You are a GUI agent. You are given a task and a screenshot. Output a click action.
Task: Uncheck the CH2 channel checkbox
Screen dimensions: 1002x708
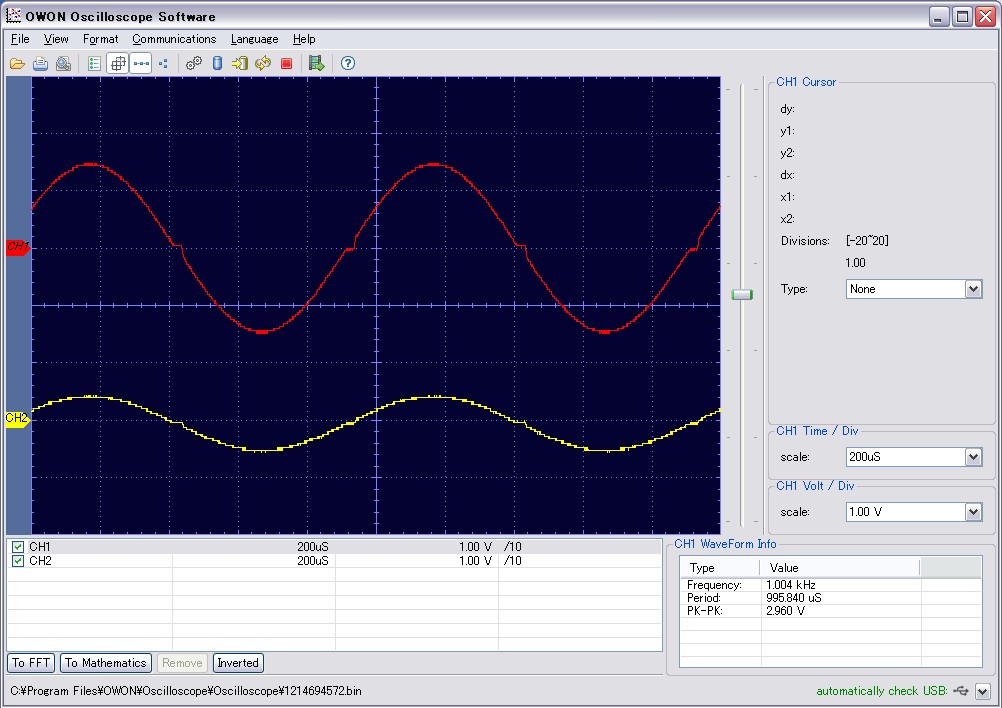[x=18, y=561]
